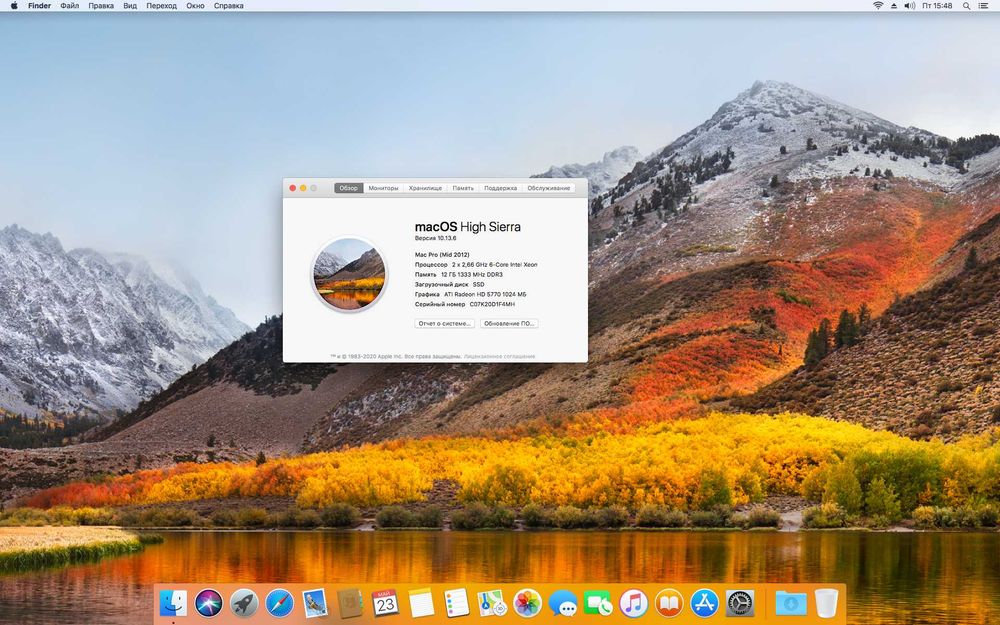Click the serial number C07K20D1F4MH
This screenshot has width=1000, height=625.
(x=492, y=304)
